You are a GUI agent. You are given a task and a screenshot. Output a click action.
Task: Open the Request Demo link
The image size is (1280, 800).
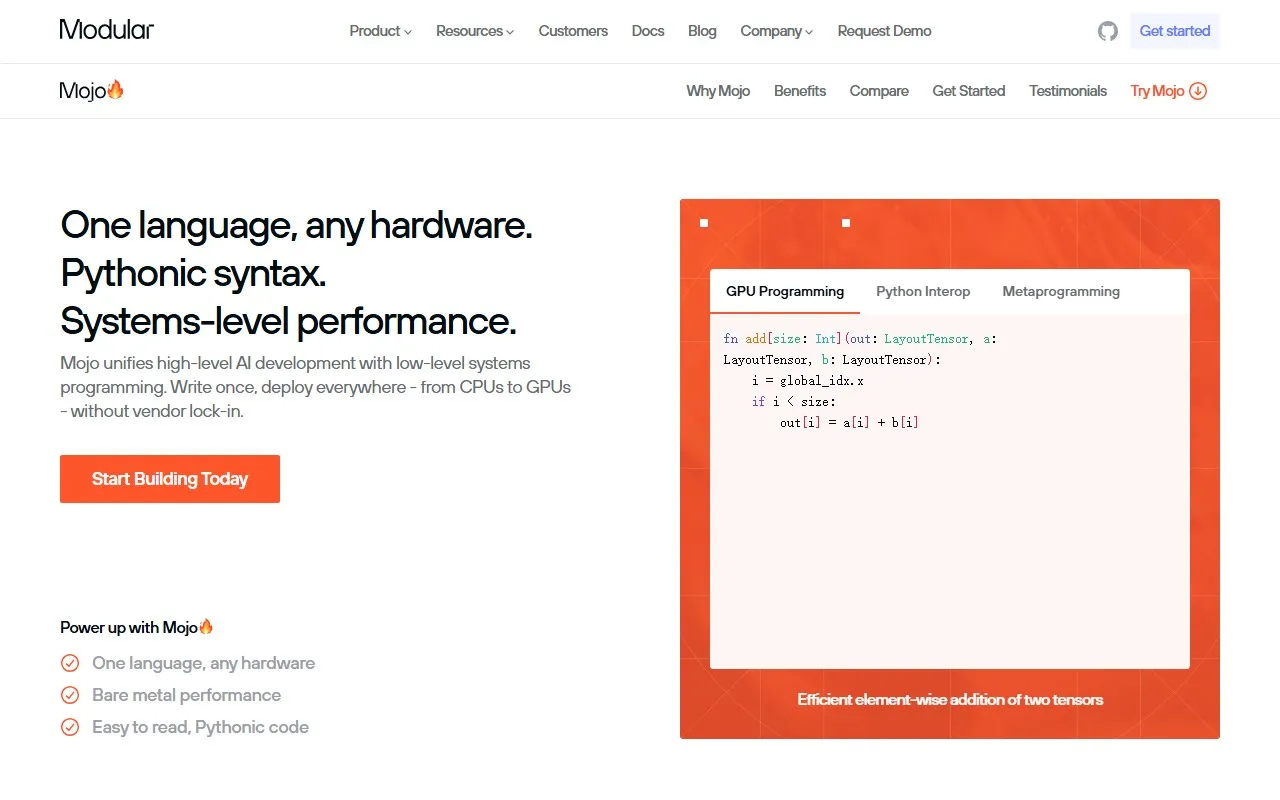(x=884, y=31)
